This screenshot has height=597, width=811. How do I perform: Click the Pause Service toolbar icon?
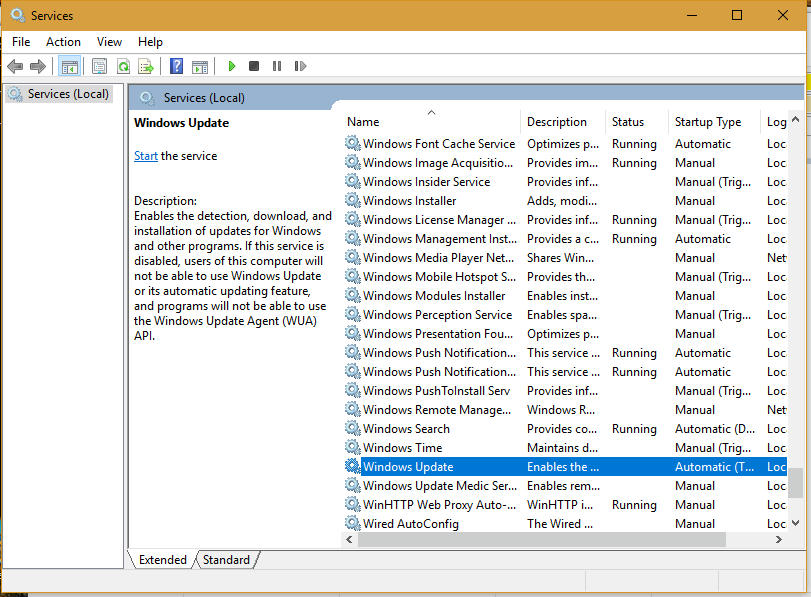coord(276,67)
